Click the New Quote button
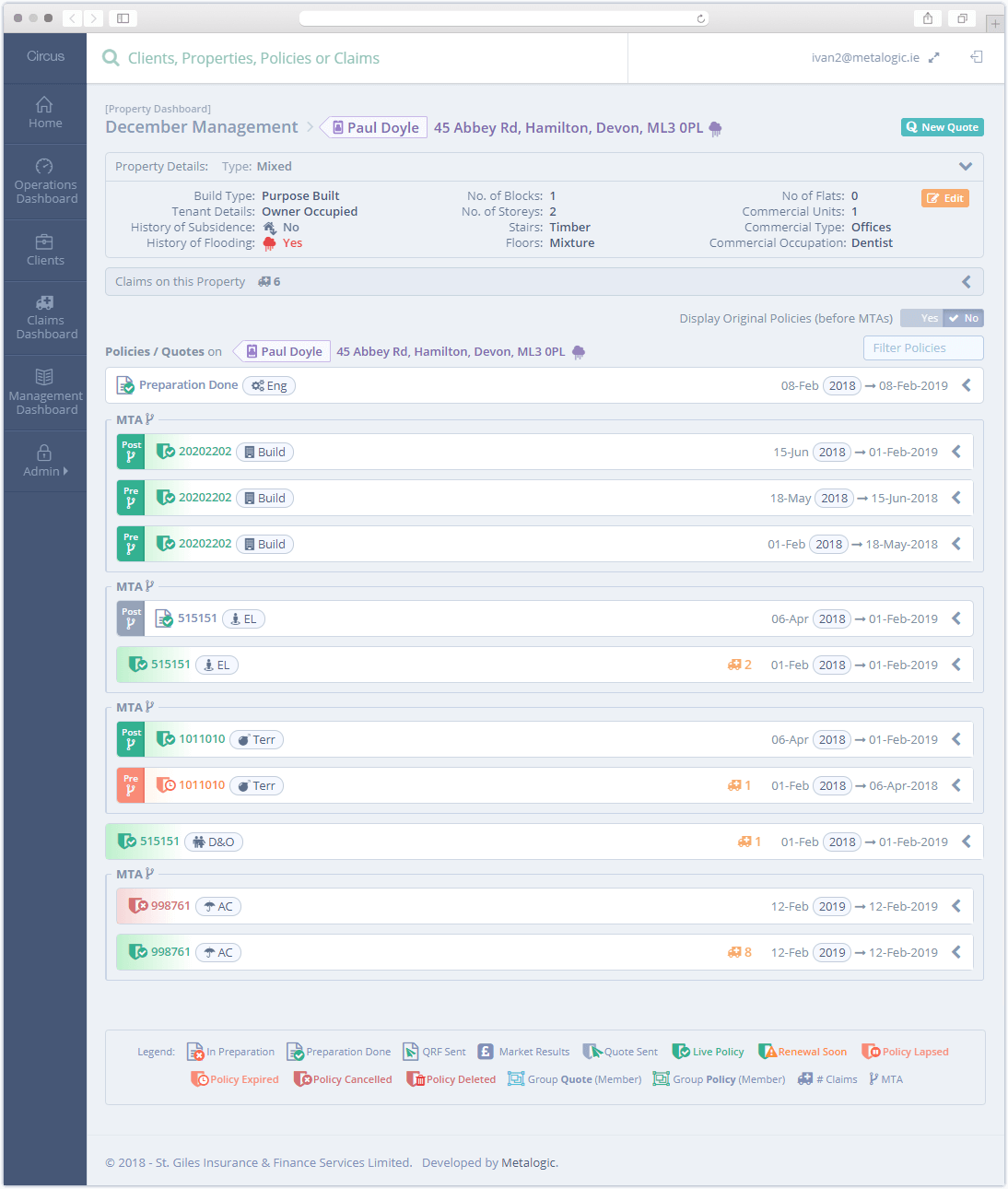Screen dimensions: 1008x1189 (x=942, y=127)
